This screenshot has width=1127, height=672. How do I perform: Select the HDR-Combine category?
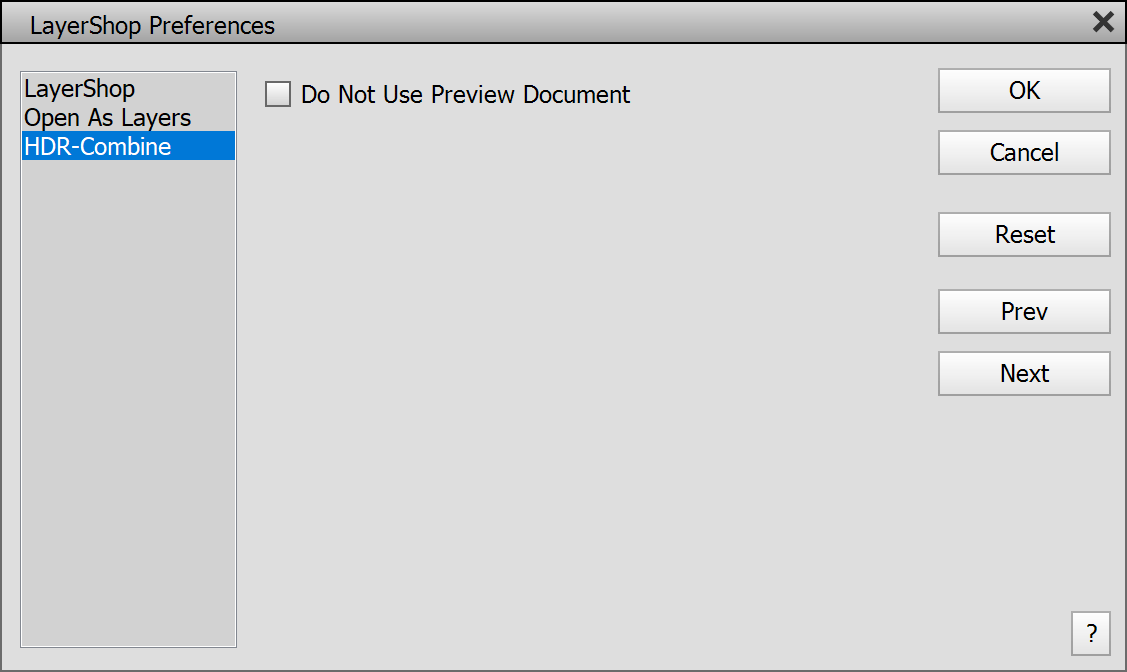(x=98, y=147)
